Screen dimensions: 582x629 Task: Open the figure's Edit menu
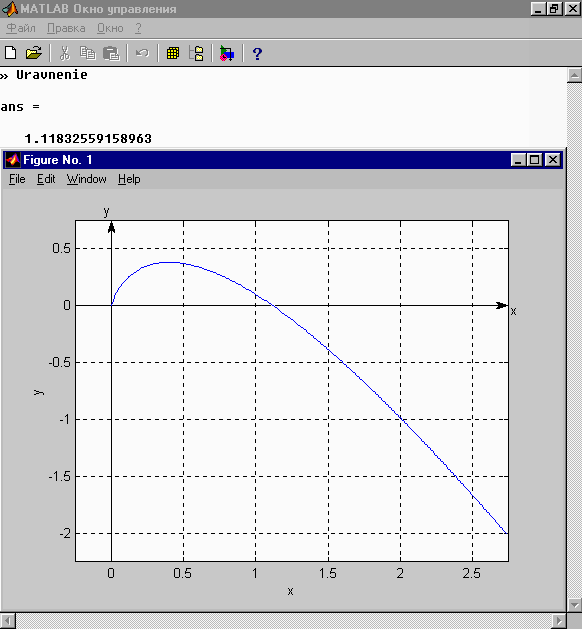(46, 179)
